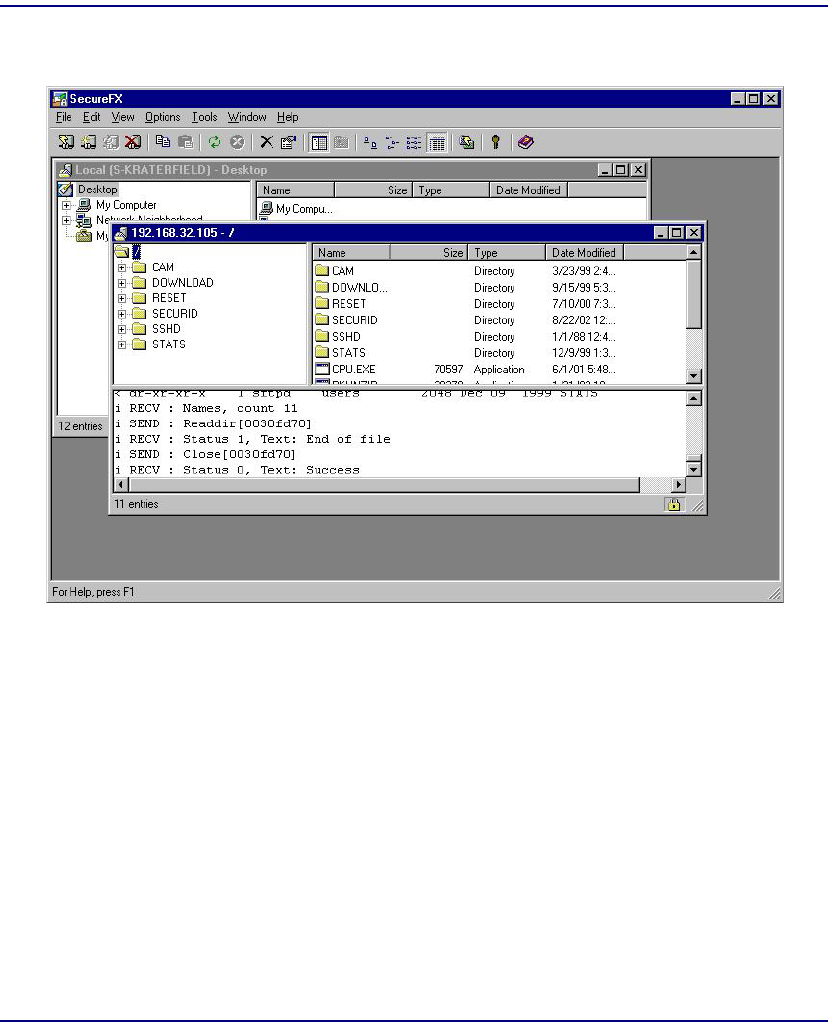The image size is (828, 1031).
Task: Click the Properties toolbar icon
Action: click(x=289, y=142)
